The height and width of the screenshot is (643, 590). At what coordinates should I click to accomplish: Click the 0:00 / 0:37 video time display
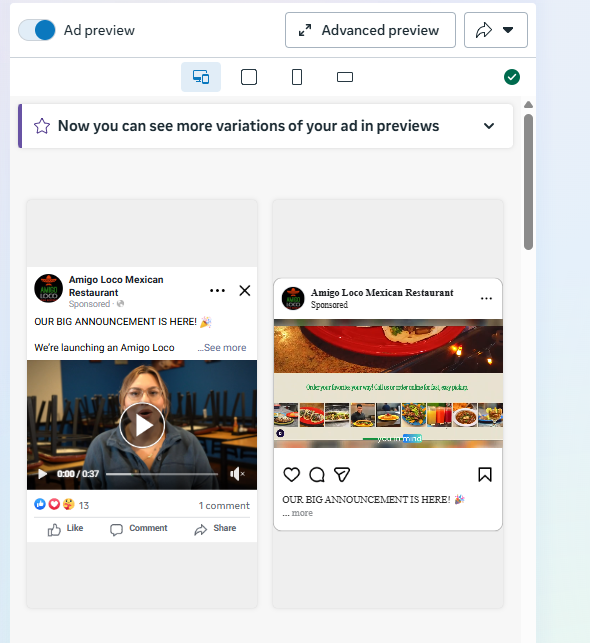[78, 474]
